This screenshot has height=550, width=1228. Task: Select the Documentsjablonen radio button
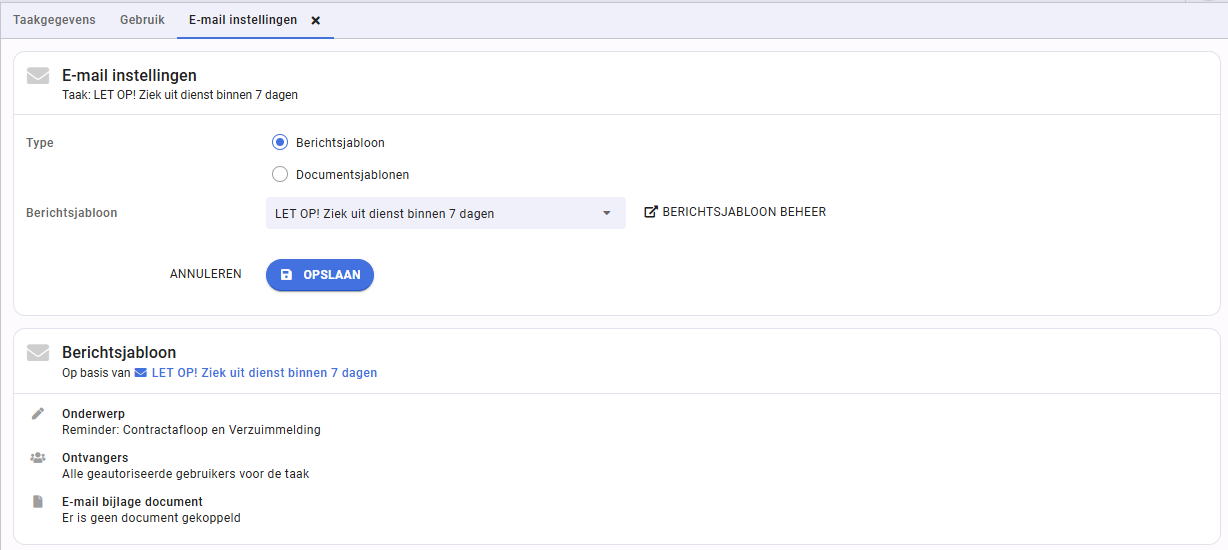280,175
